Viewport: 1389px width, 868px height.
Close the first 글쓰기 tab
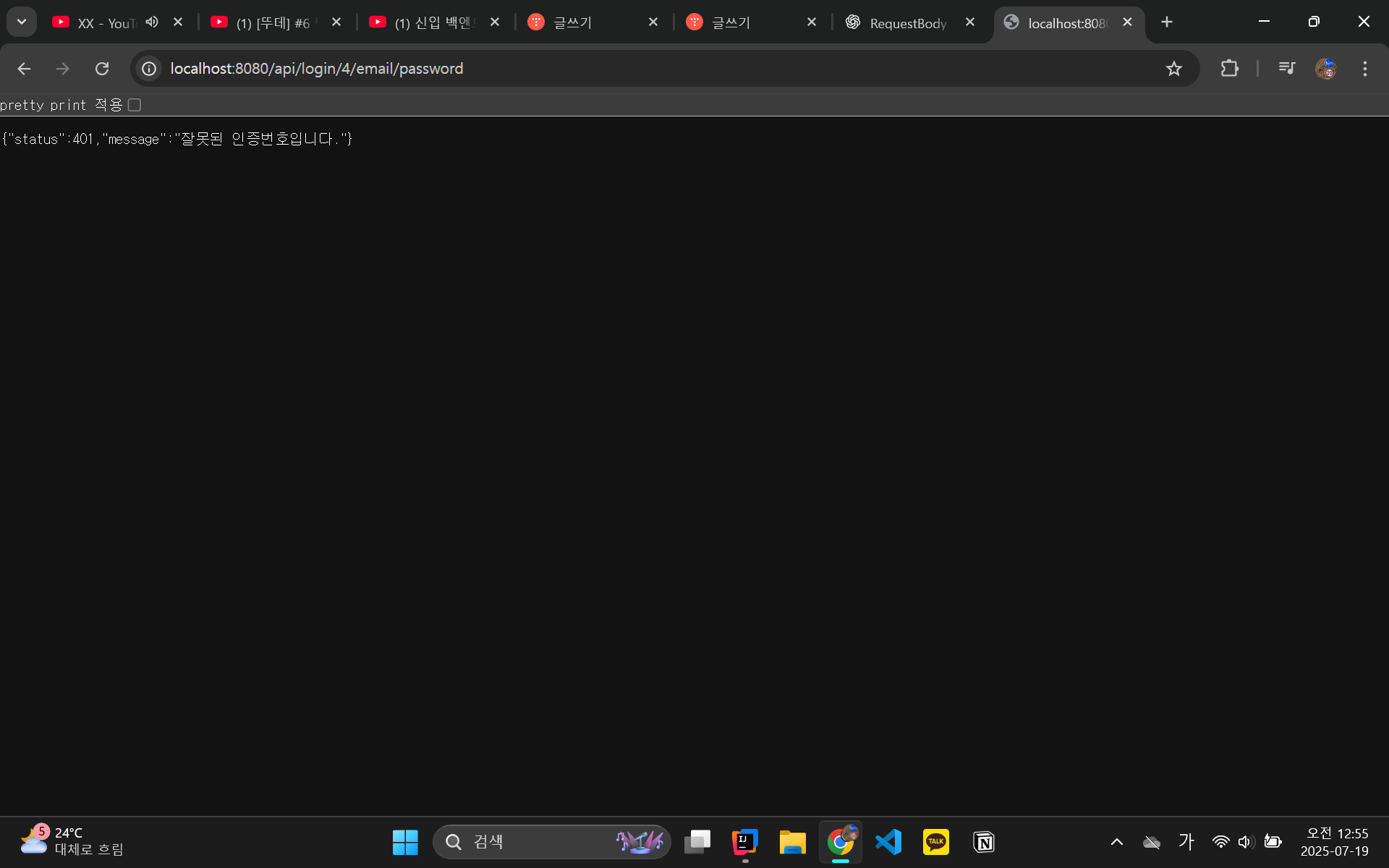click(x=653, y=22)
